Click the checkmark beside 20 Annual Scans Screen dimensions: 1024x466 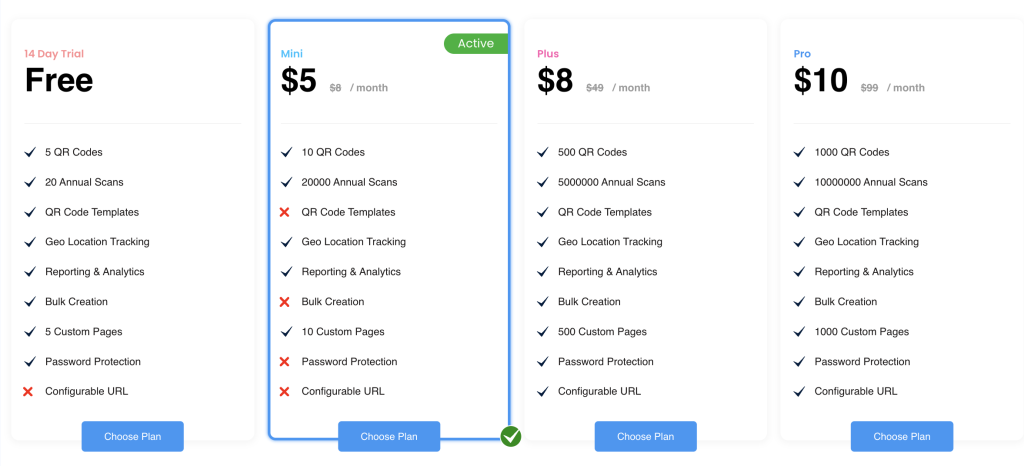[29, 182]
